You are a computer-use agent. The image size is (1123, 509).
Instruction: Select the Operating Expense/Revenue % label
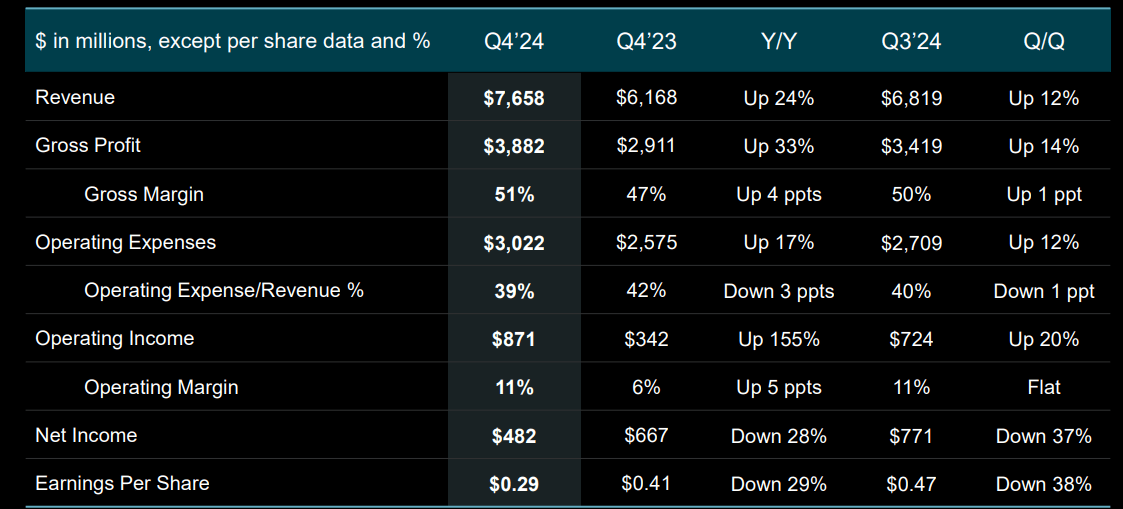[x=224, y=290]
